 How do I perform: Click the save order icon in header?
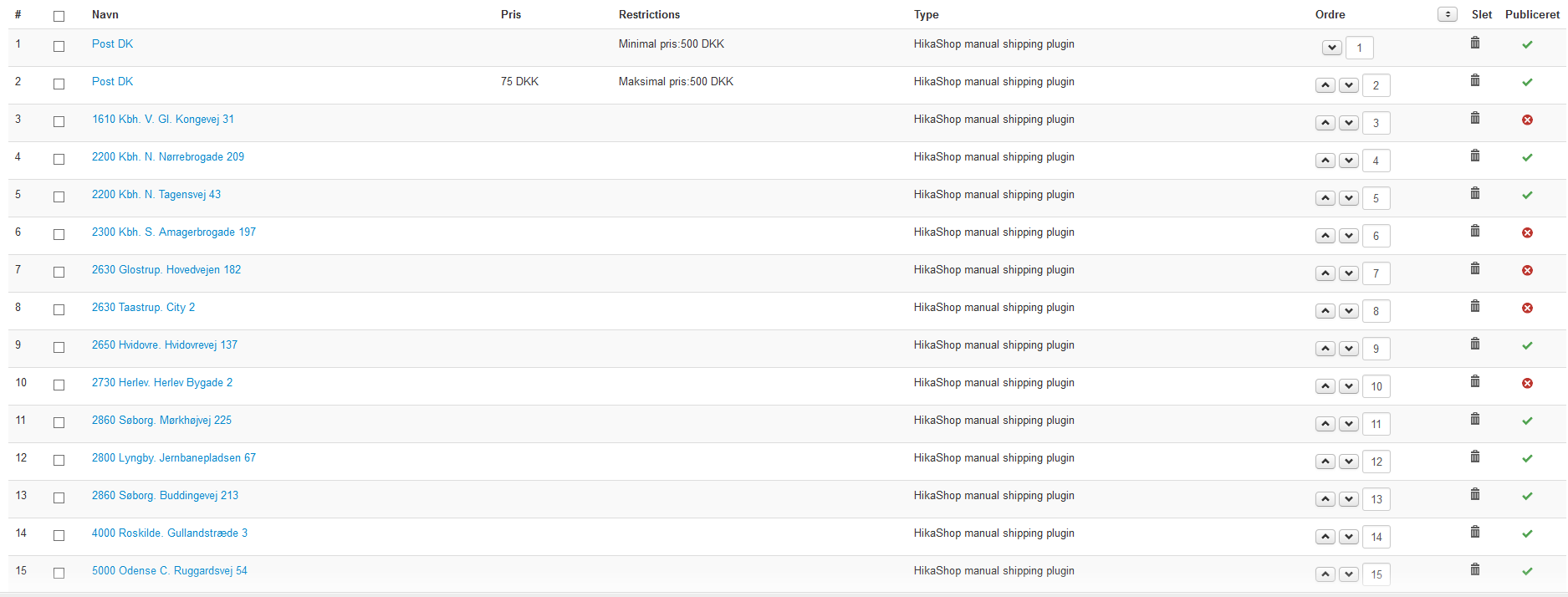coord(1447,14)
